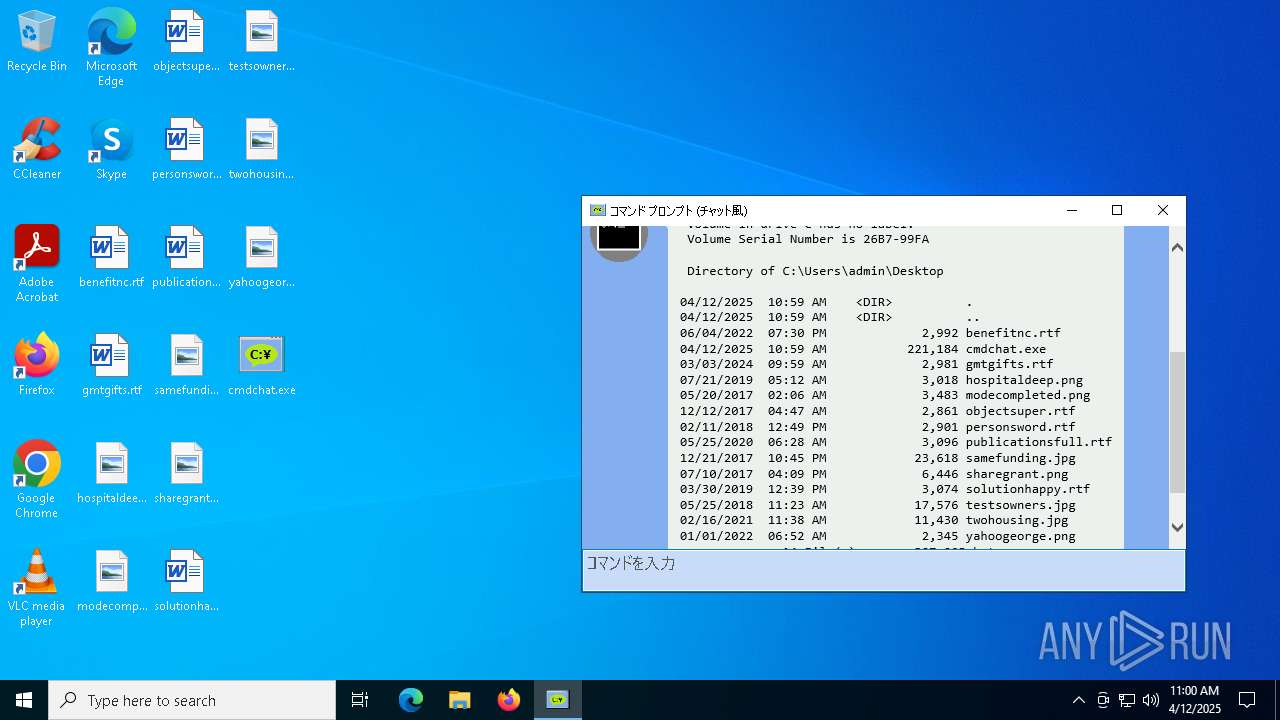This screenshot has height=720, width=1280.
Task: Select the sharegrant image file icon
Action: pyautogui.click(x=186, y=474)
